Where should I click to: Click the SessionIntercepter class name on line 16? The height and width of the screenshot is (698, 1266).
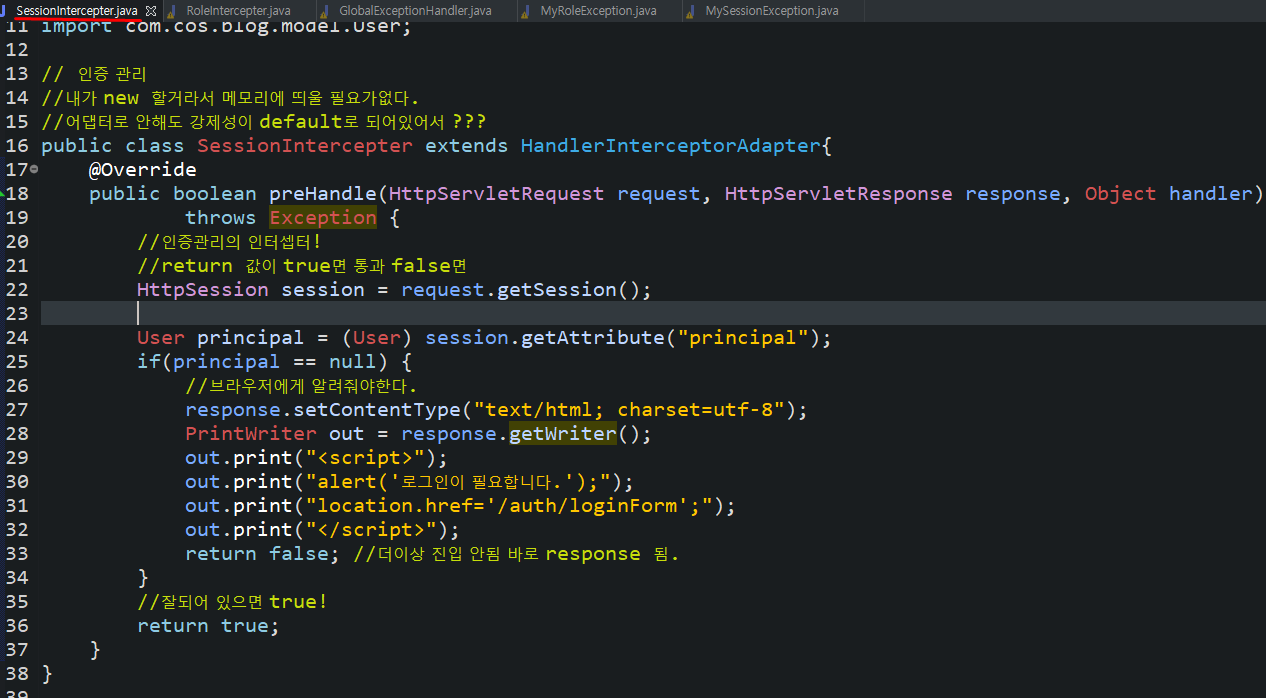(x=305, y=145)
